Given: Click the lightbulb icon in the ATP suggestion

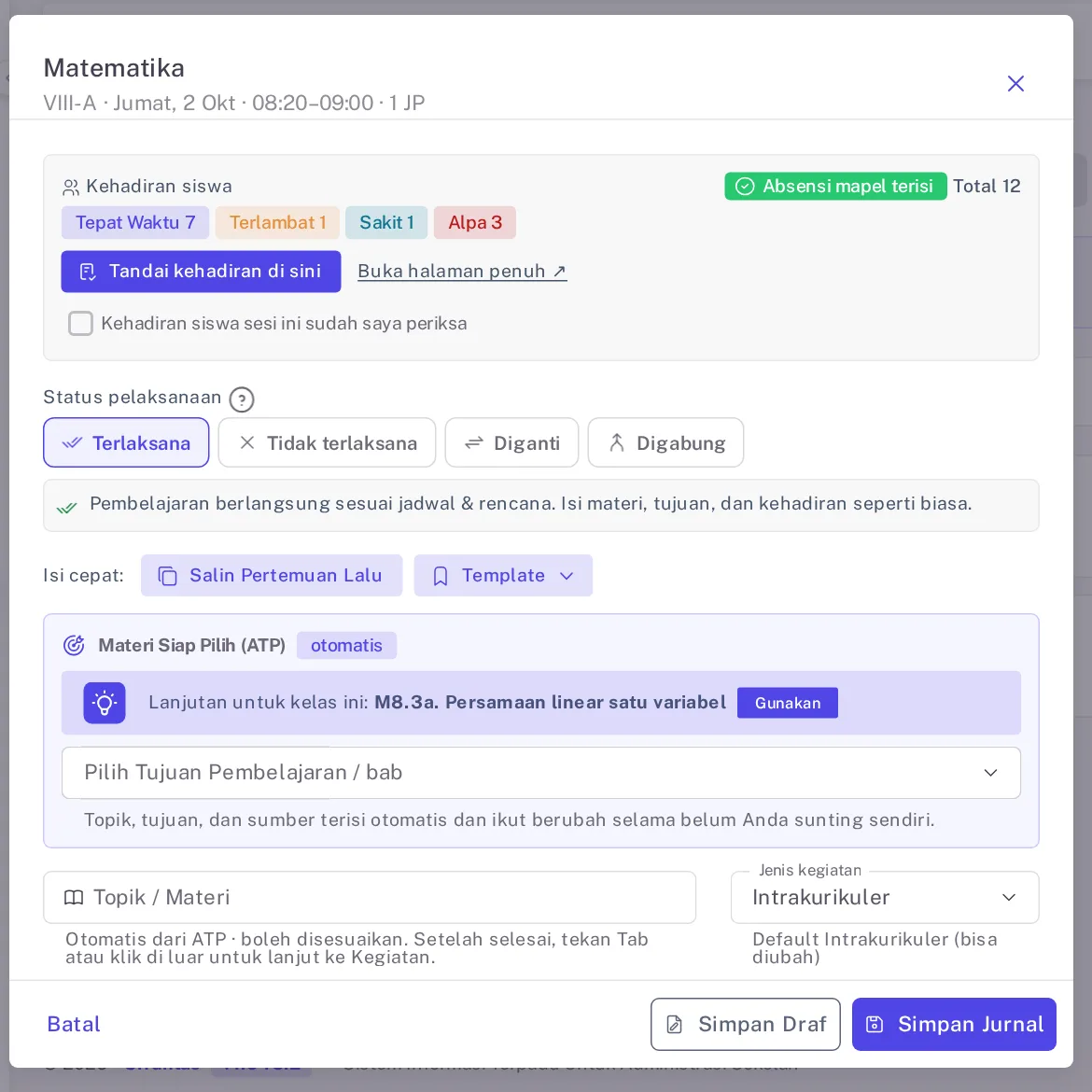Looking at the screenshot, I should click(x=105, y=703).
